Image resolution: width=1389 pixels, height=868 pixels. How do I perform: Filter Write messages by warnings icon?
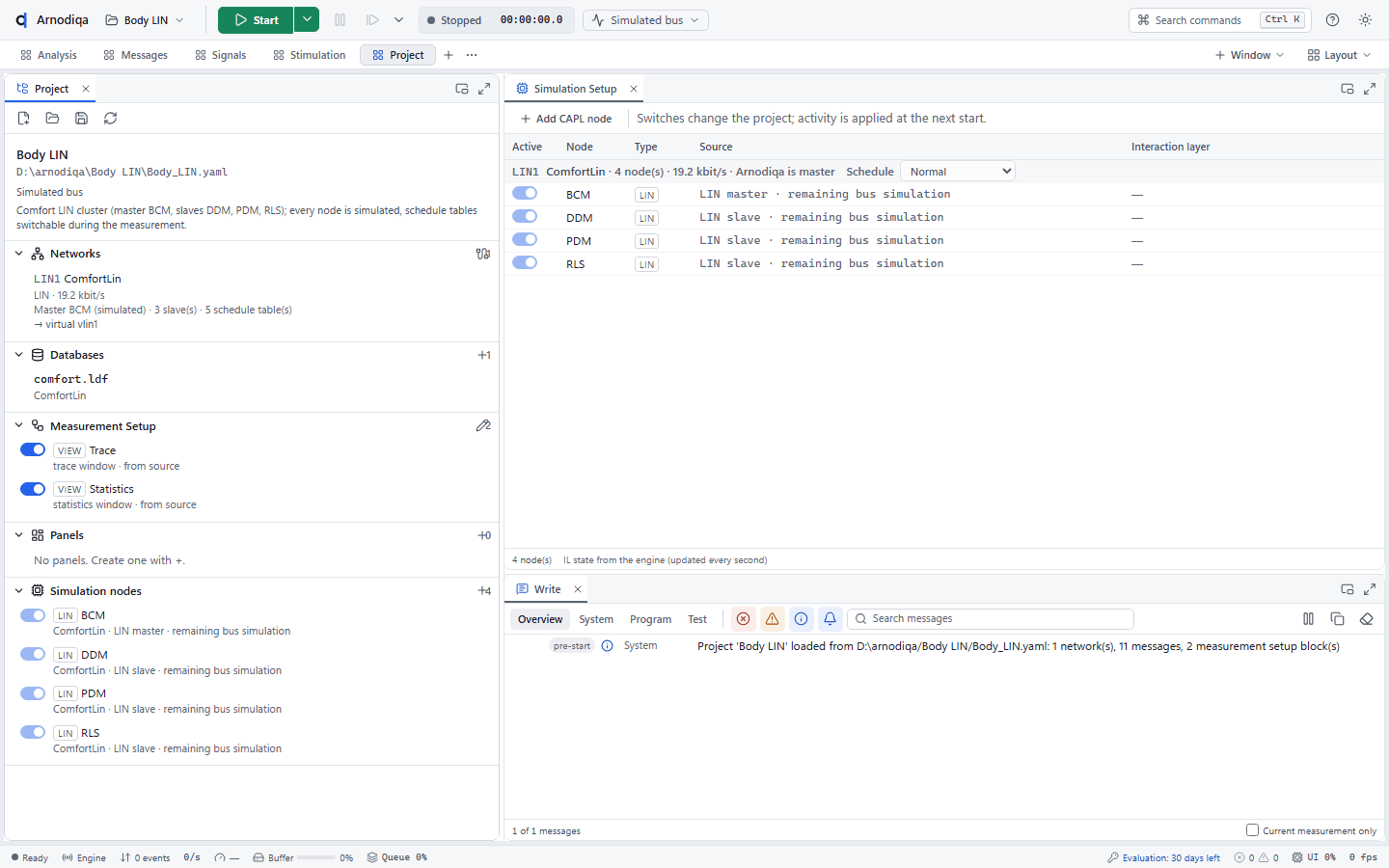click(772, 619)
